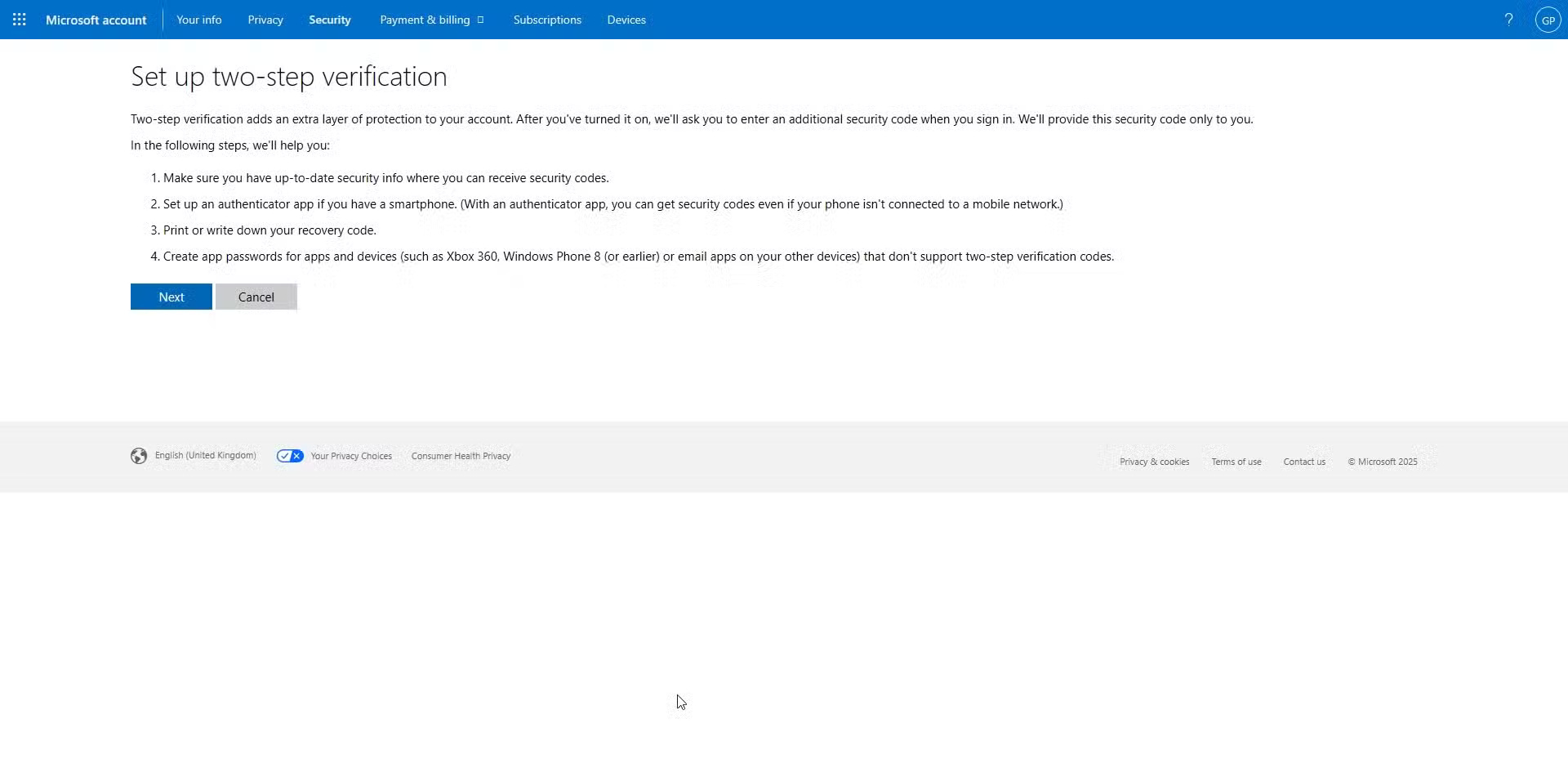Screen dimensions: 1568x759
Task: Click the Set up two-step verification heading
Action: click(x=289, y=76)
